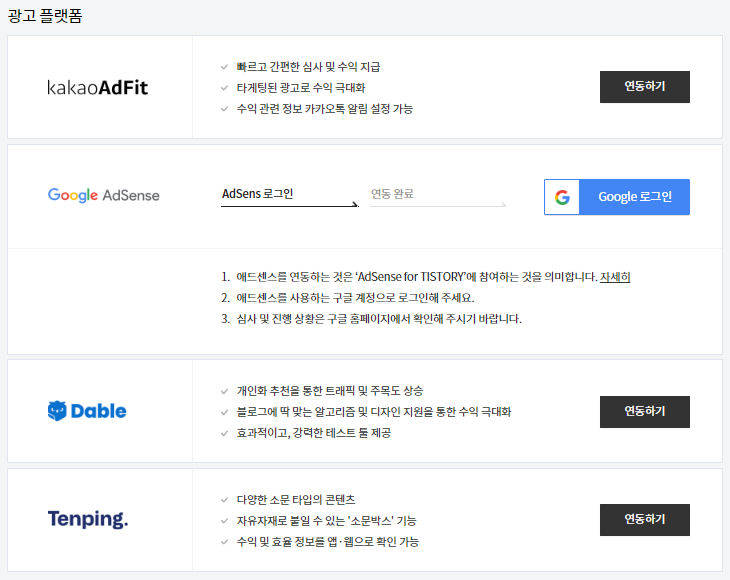Click the Google AdSense logo
Viewport: 730px width, 580px height.
(x=103, y=195)
